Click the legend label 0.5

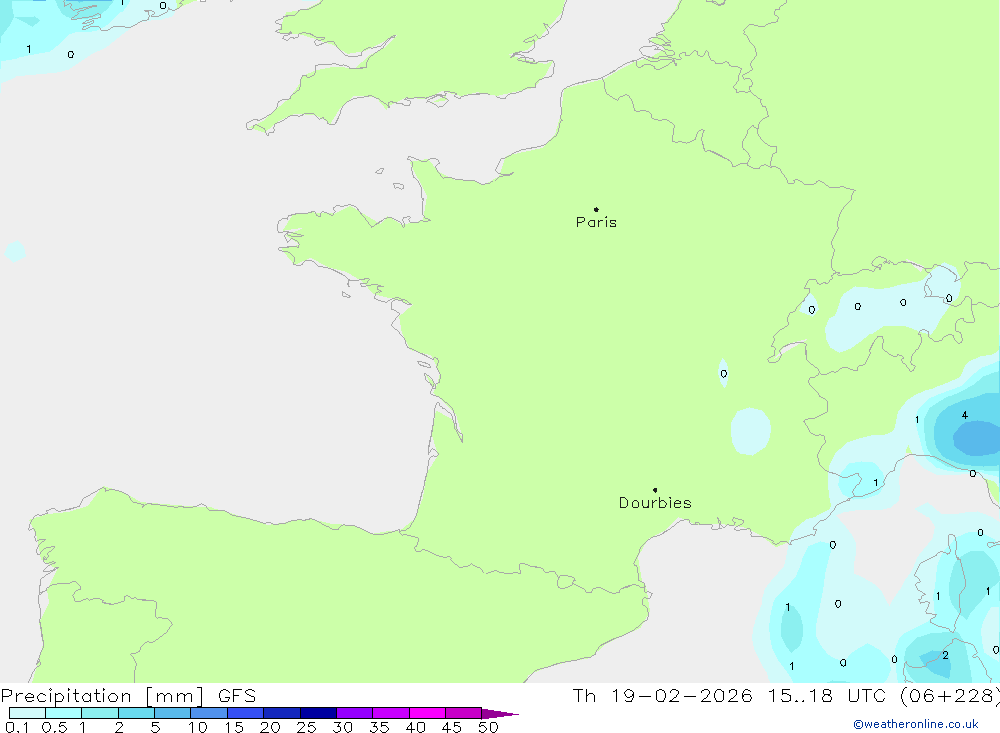click(54, 727)
